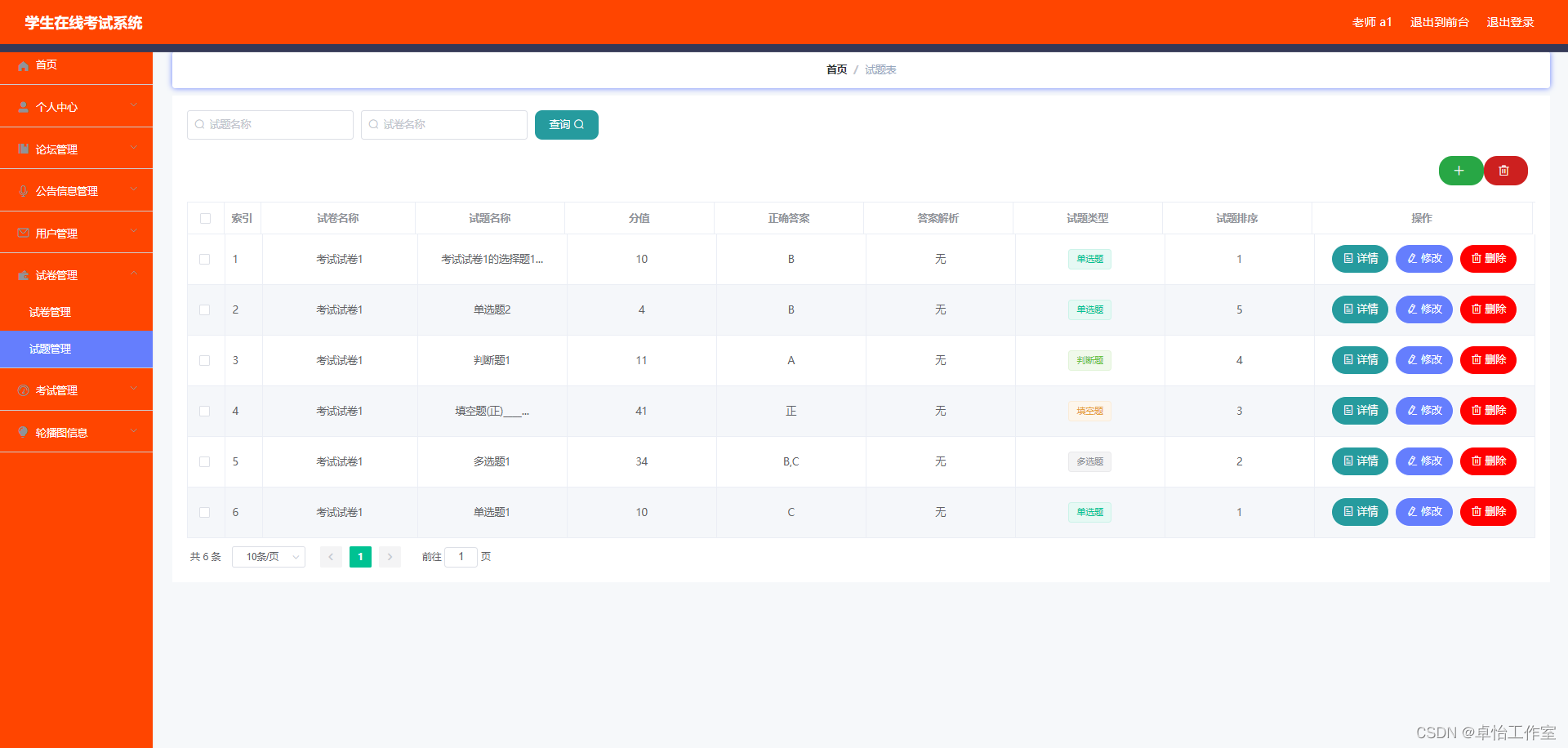Open 详情 for 多选题1 row
The height and width of the screenshot is (748, 1568).
point(1360,461)
